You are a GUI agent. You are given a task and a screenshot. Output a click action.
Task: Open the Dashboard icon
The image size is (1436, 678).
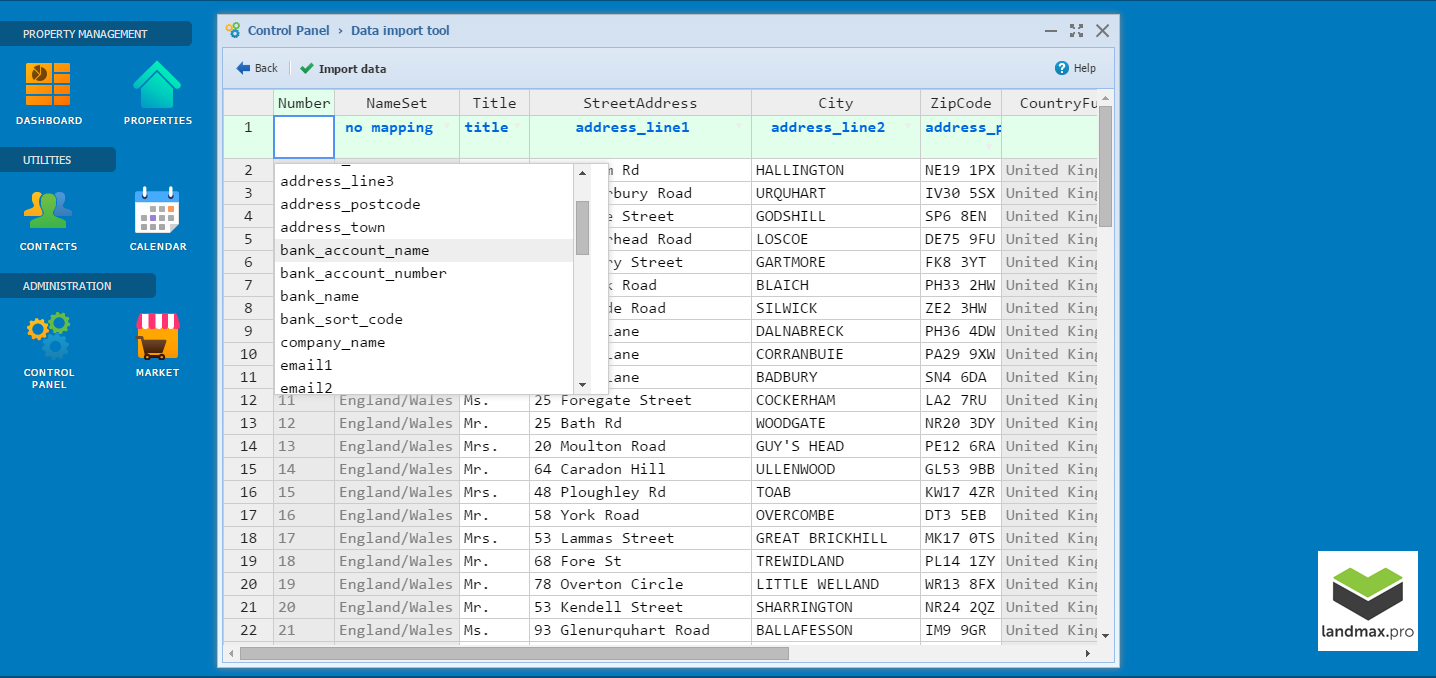point(48,85)
